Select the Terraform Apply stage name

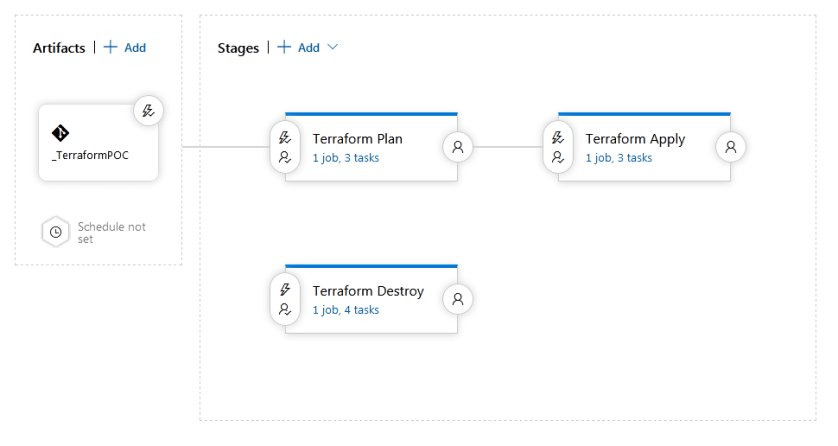[635, 139]
